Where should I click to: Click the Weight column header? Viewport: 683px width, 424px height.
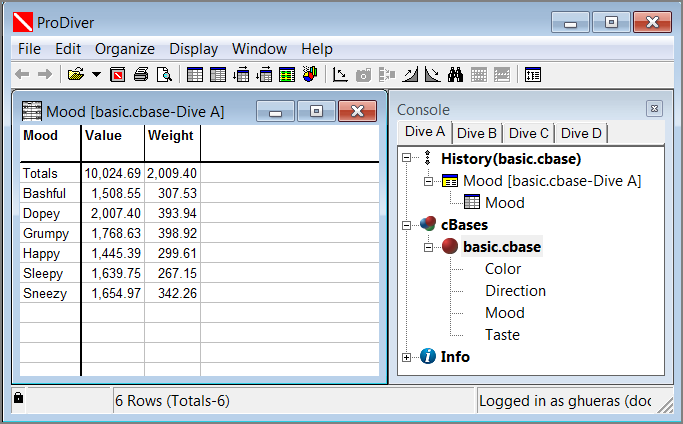tap(171, 136)
